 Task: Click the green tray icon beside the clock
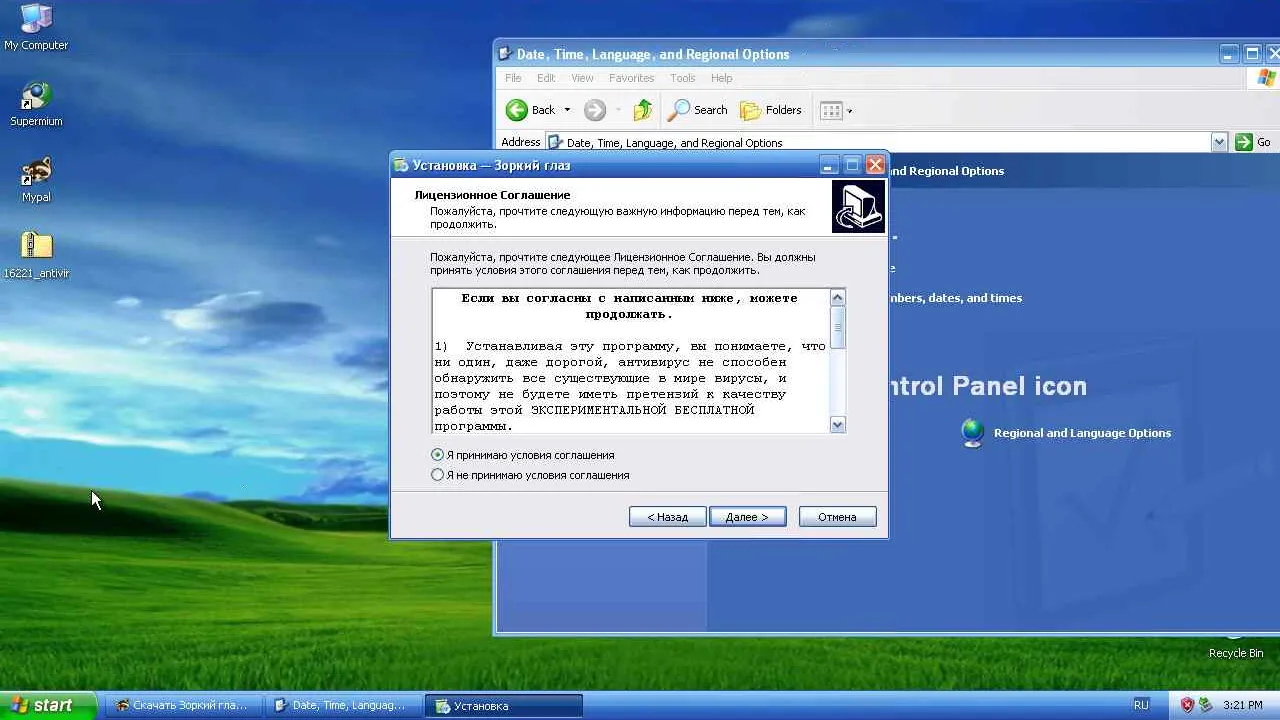tap(1206, 705)
